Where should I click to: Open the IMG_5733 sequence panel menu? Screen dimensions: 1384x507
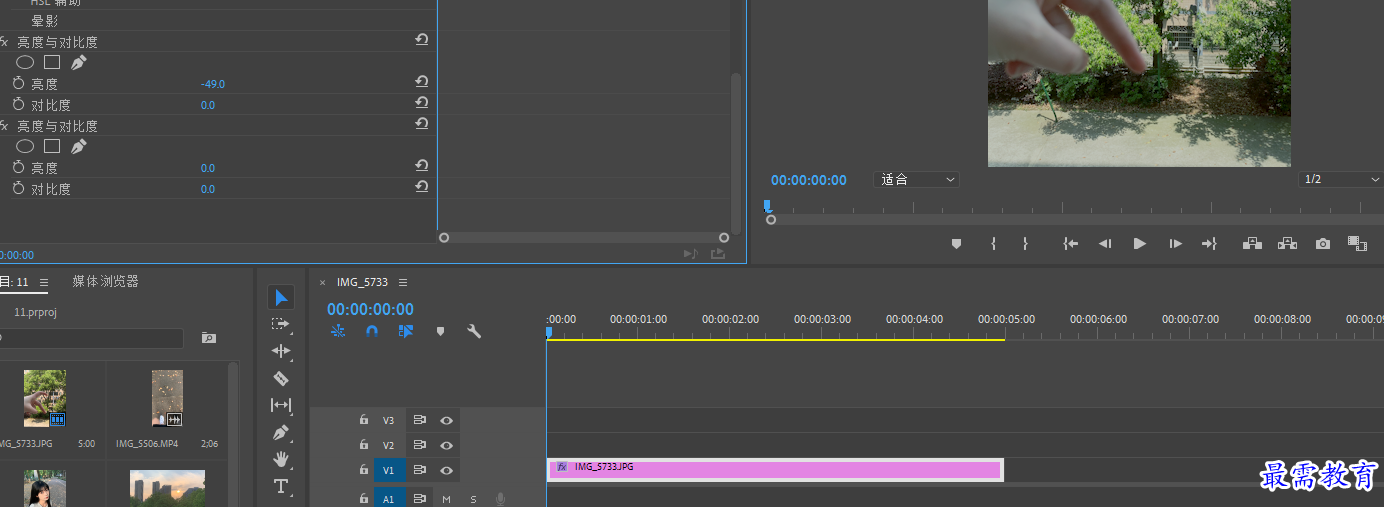coord(403,282)
